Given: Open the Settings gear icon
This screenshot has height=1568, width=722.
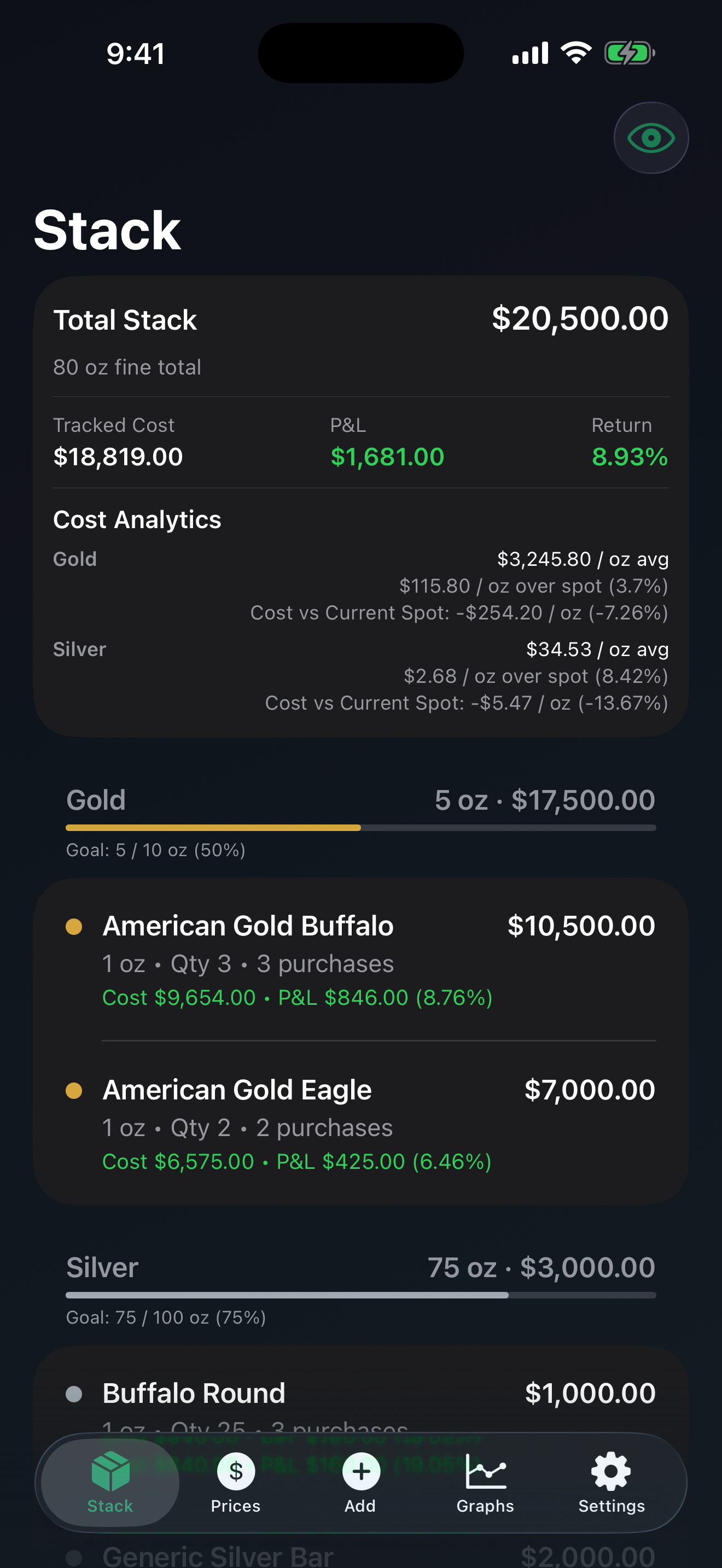Looking at the screenshot, I should pyautogui.click(x=611, y=1471).
